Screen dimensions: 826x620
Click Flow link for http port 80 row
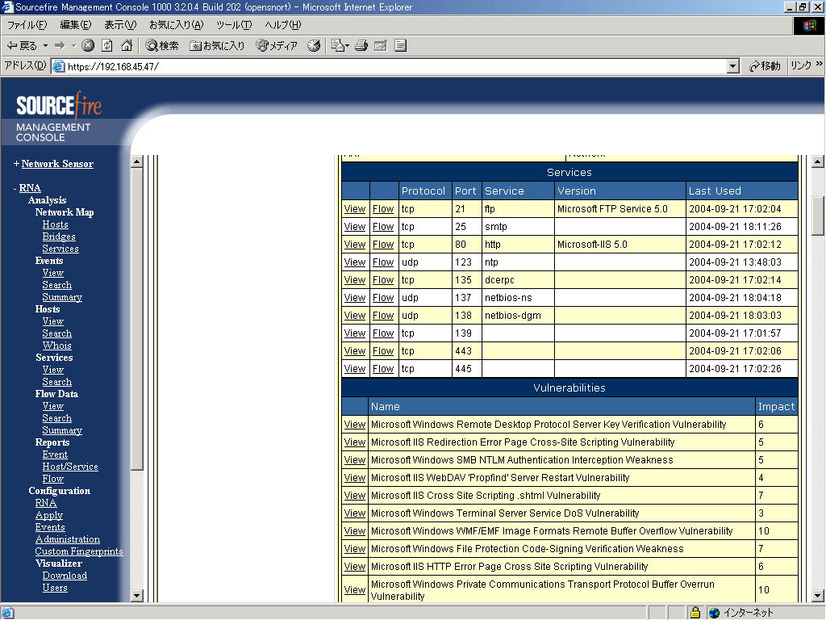tap(382, 245)
